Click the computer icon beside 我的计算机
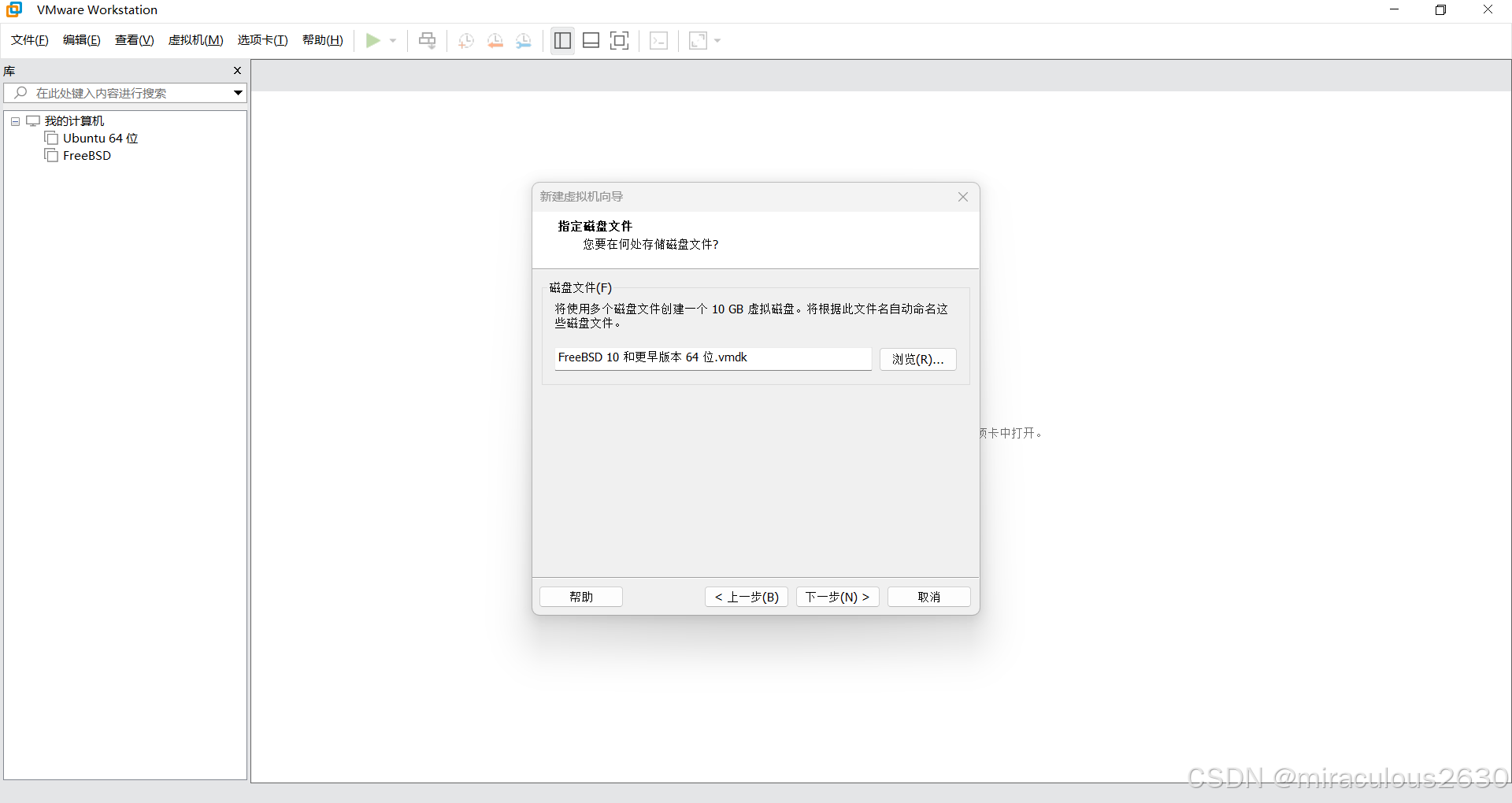 point(33,121)
